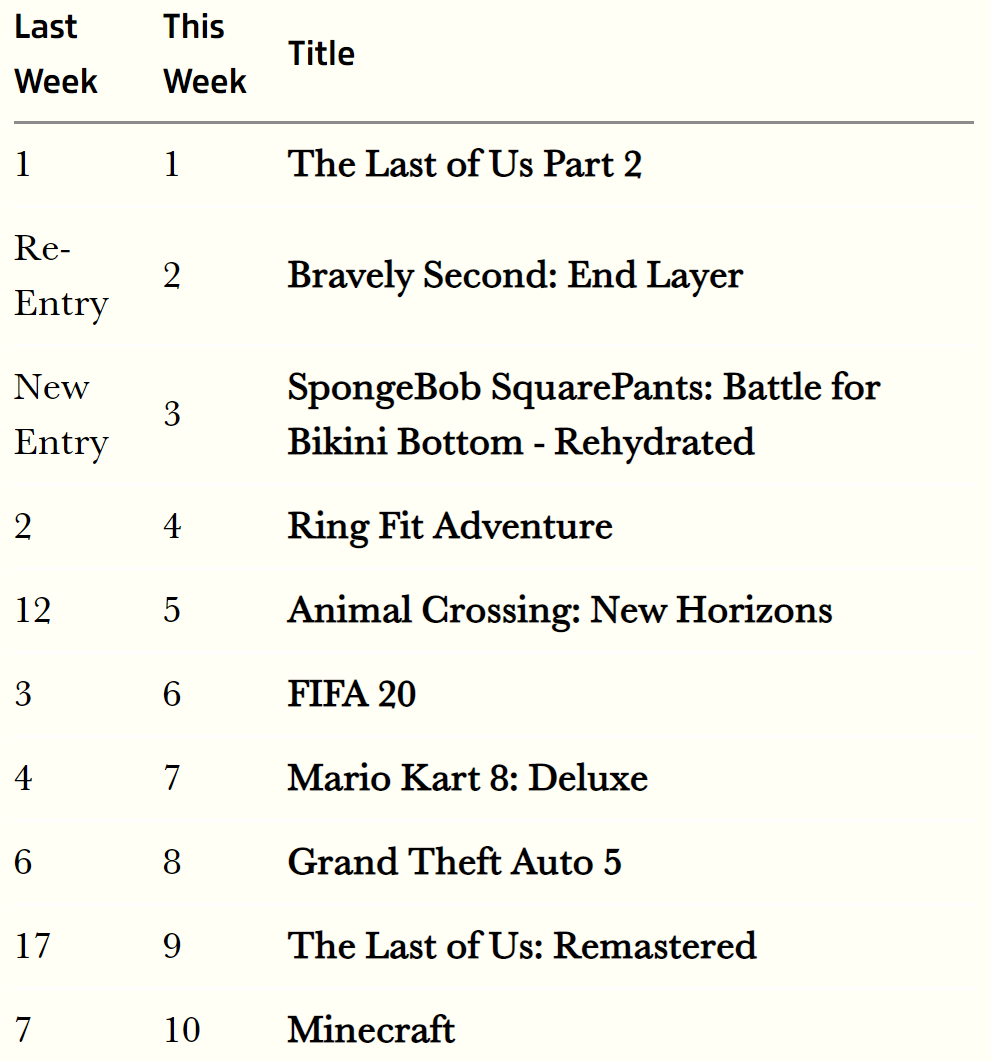
Task: Click this week rank 5 cell
Action: (172, 611)
